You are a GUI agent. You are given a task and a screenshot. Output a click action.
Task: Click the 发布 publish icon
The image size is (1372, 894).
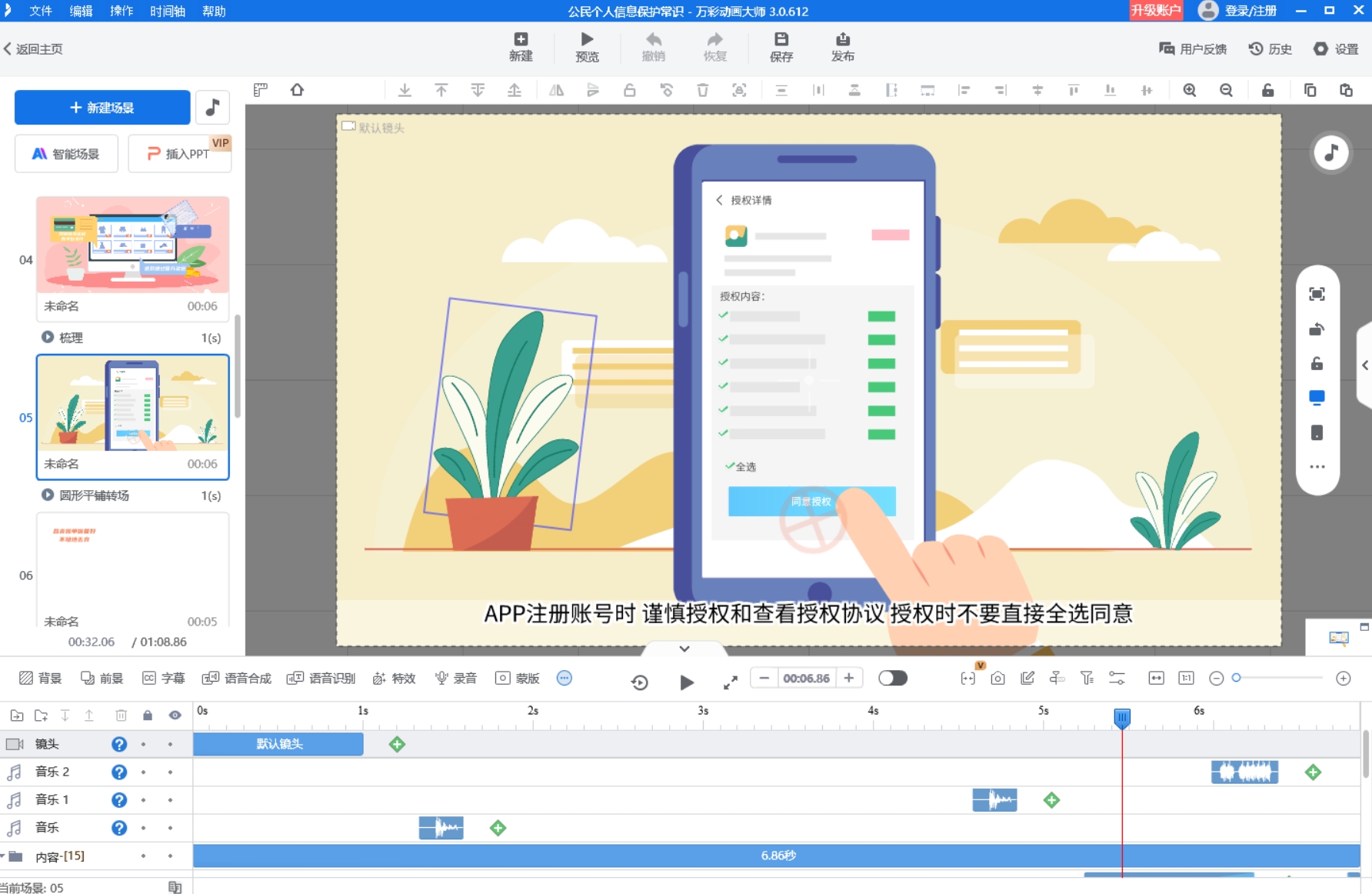click(843, 47)
